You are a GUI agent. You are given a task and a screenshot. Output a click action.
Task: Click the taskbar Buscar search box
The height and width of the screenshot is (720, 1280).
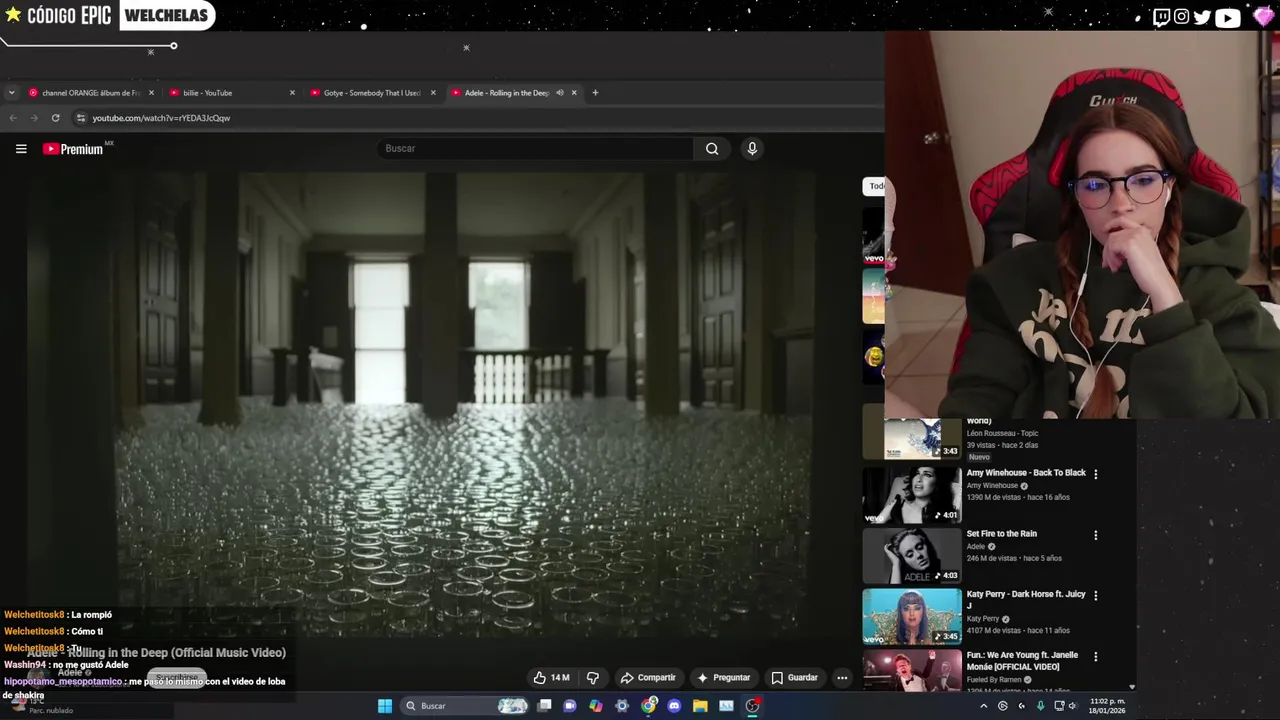[465, 706]
